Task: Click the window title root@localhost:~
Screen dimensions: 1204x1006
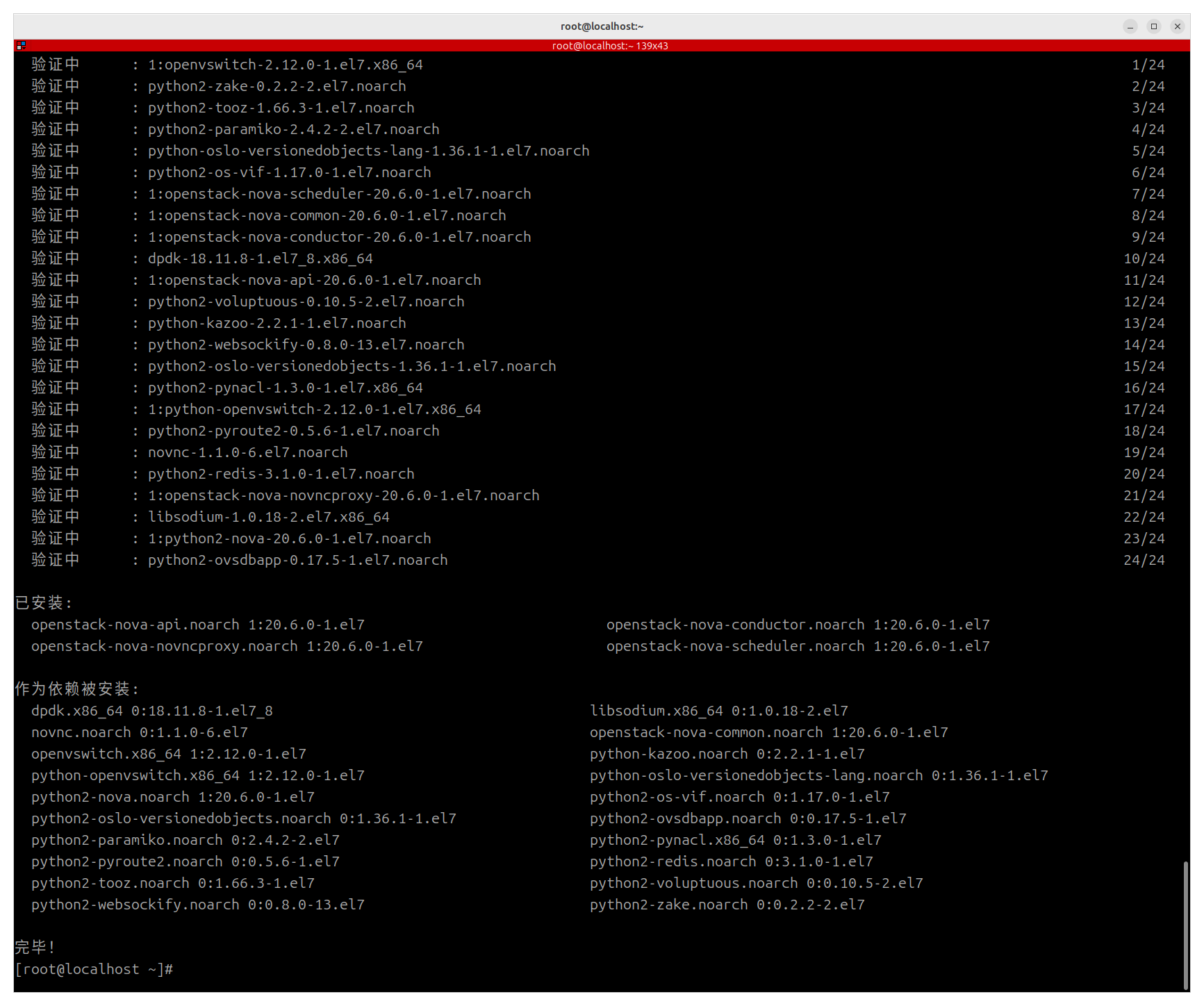Action: (x=602, y=26)
